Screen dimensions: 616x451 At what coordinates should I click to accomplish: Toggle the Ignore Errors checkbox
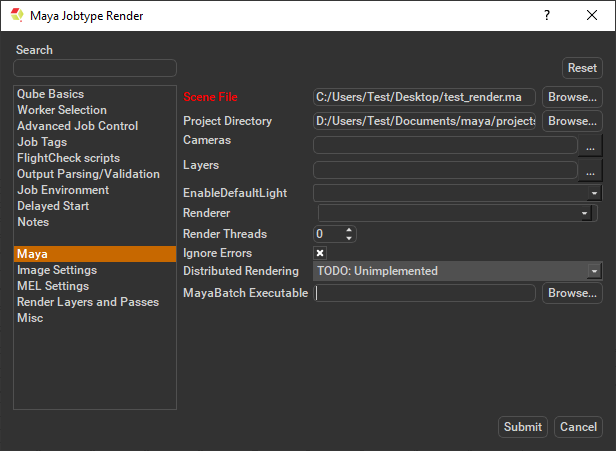click(x=320, y=254)
